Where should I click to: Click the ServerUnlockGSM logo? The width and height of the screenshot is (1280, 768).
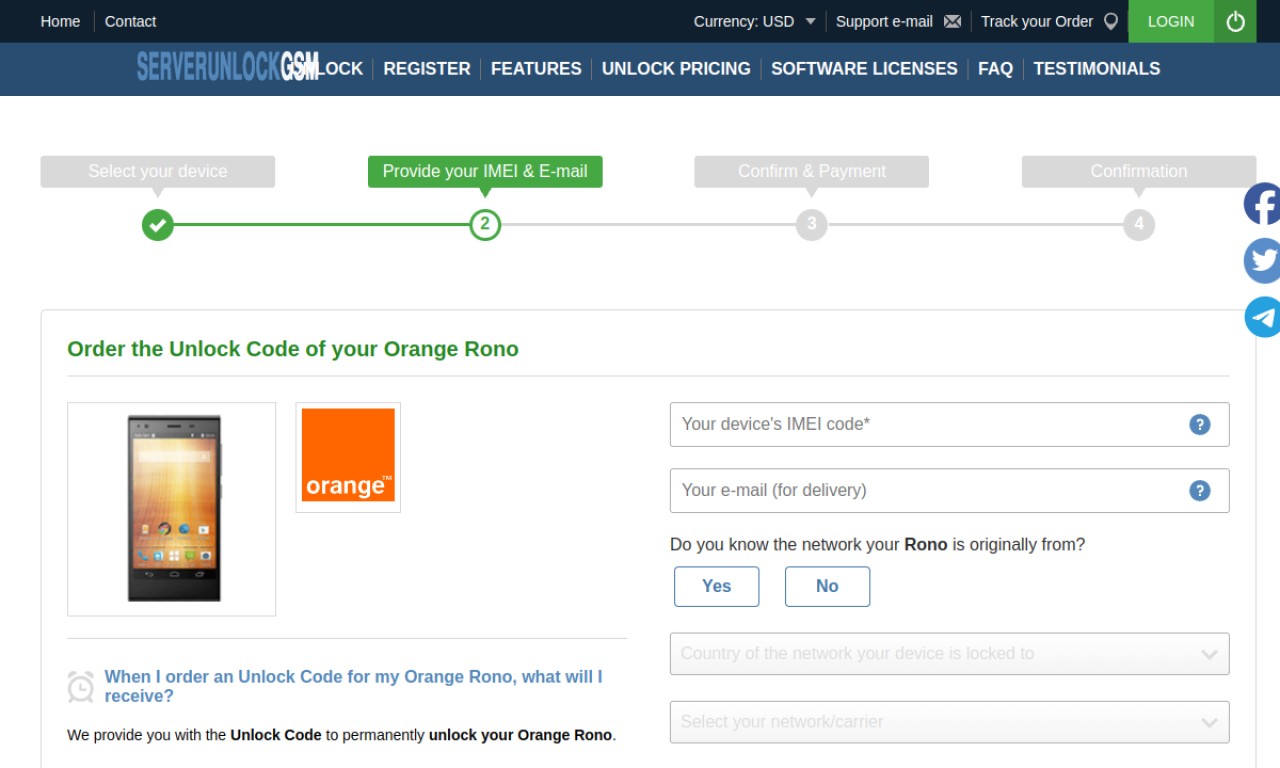coord(228,67)
